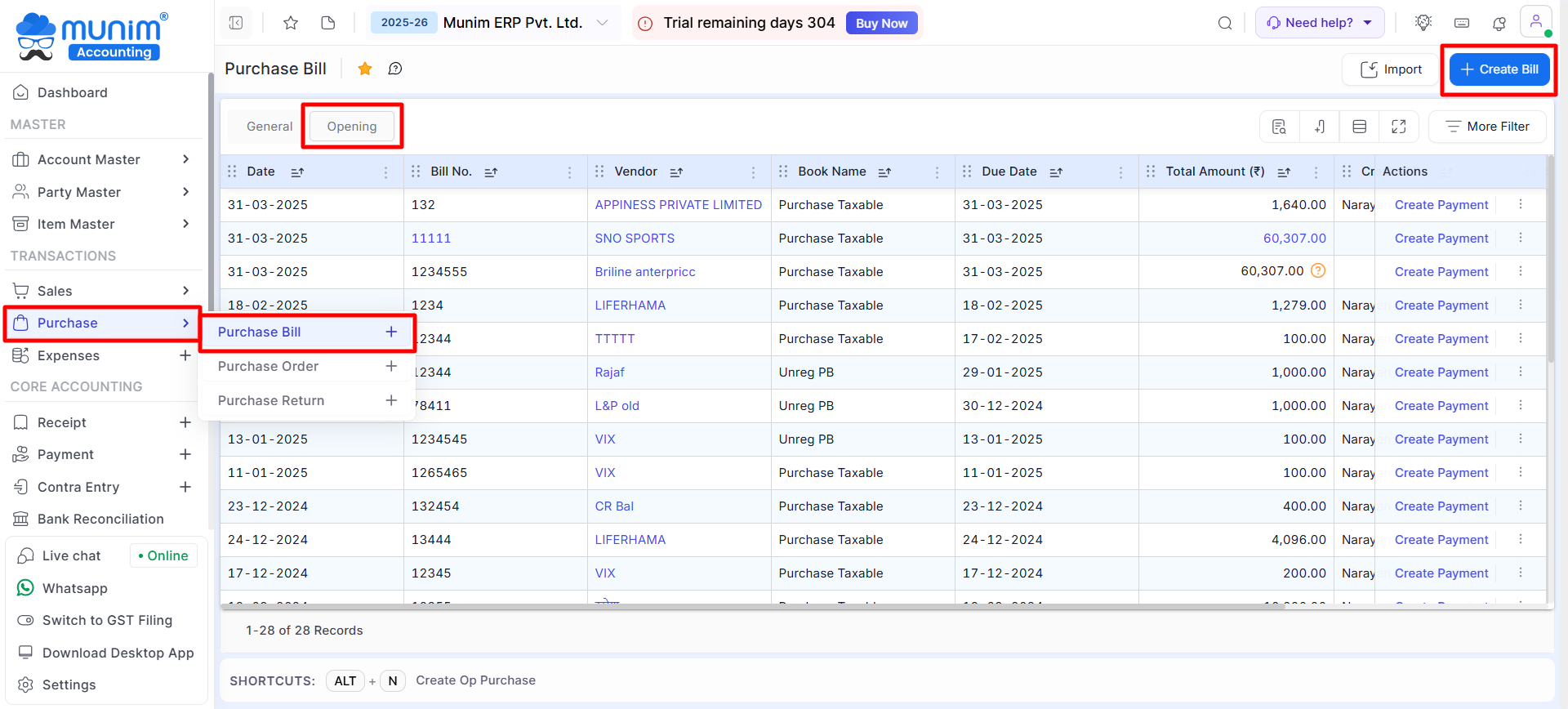Click the Create Bill button
1568x709 pixels.
pos(1499,69)
